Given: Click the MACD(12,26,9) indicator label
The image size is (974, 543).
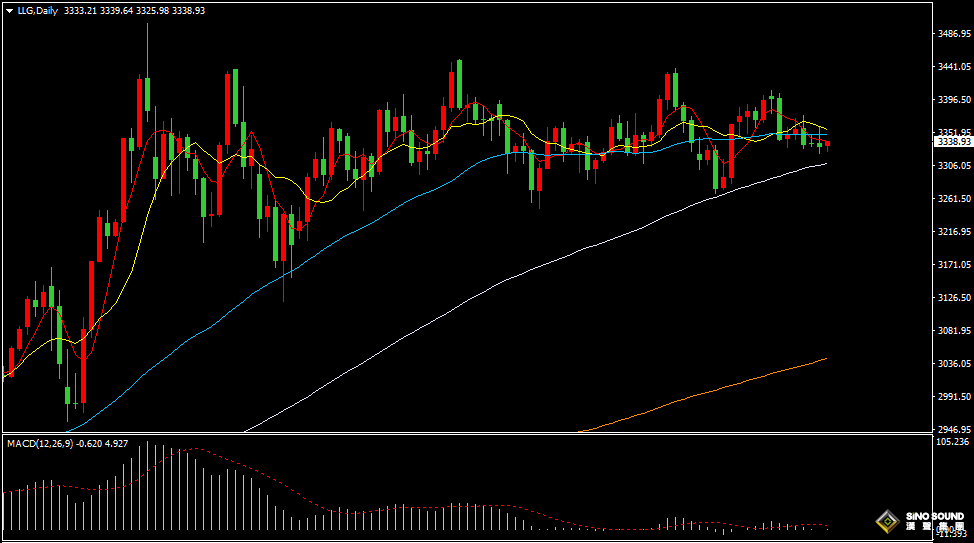Looking at the screenshot, I should point(40,444).
